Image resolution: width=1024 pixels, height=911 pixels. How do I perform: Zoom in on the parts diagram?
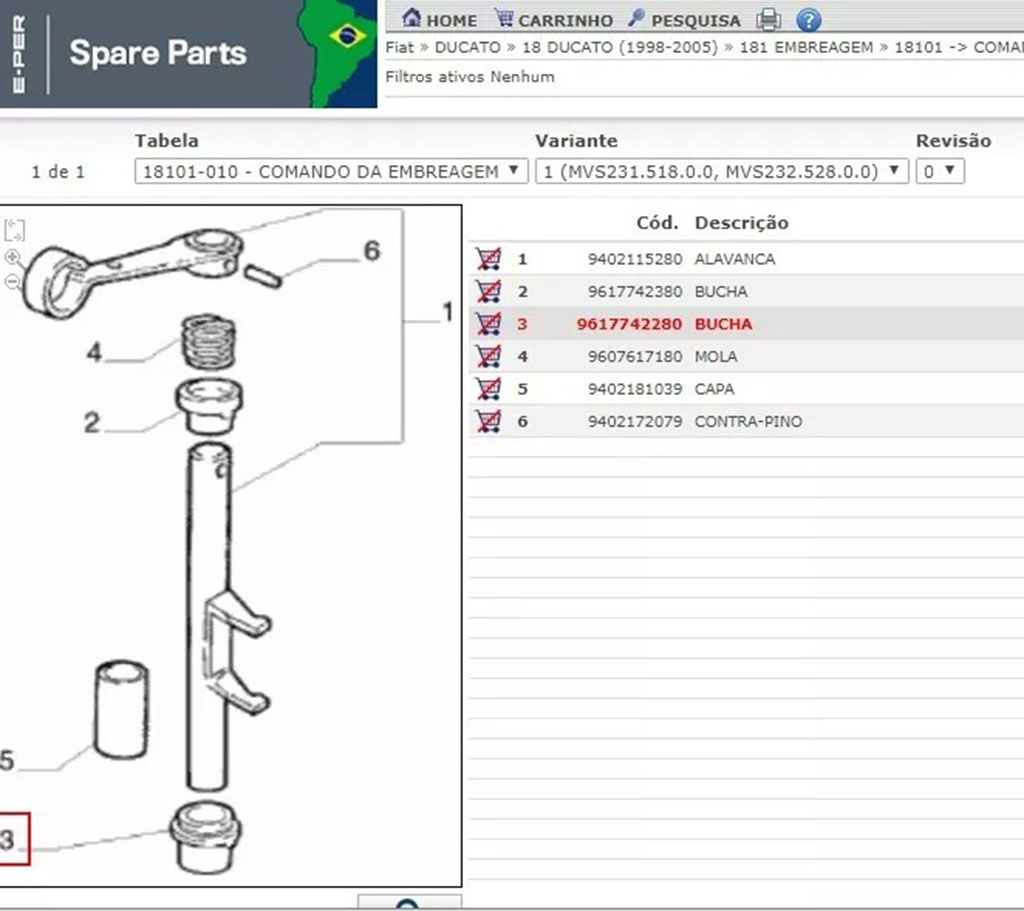pyautogui.click(x=13, y=257)
